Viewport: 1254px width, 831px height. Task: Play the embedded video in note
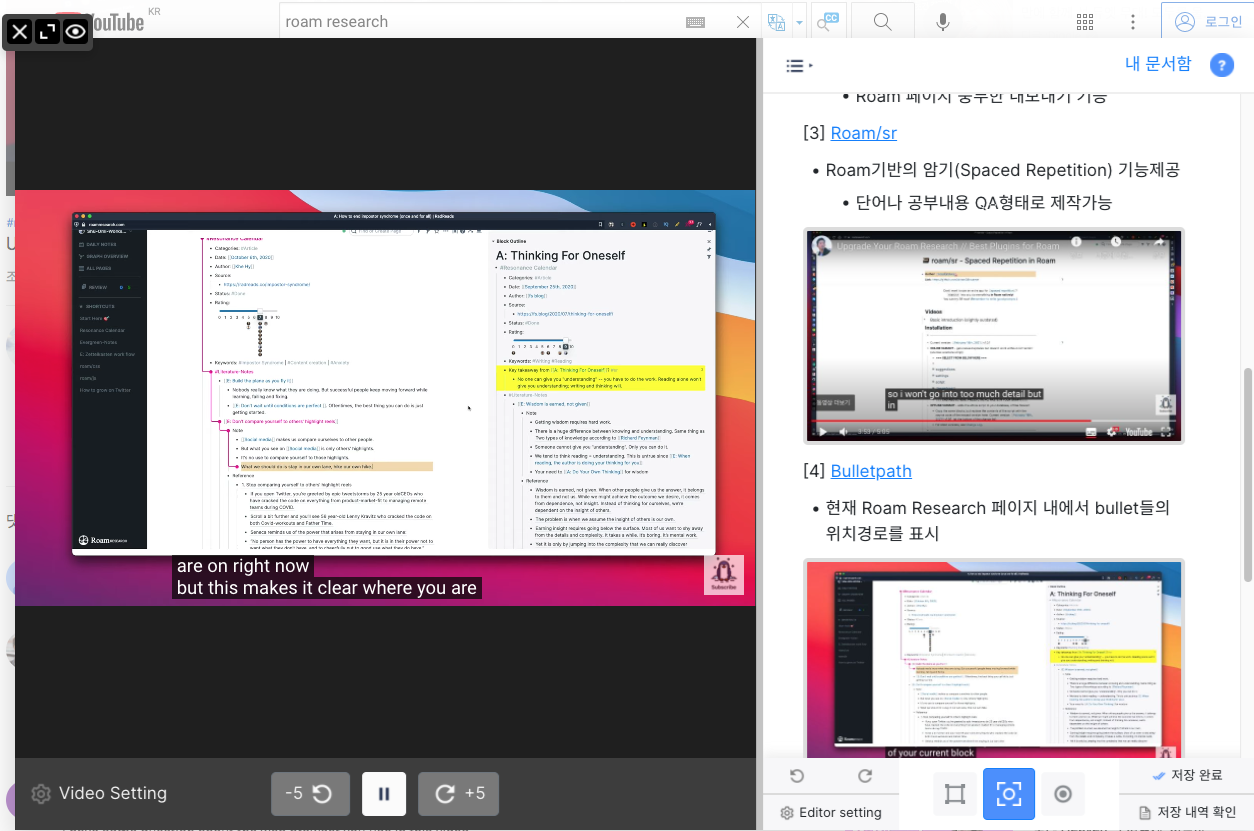(x=823, y=431)
